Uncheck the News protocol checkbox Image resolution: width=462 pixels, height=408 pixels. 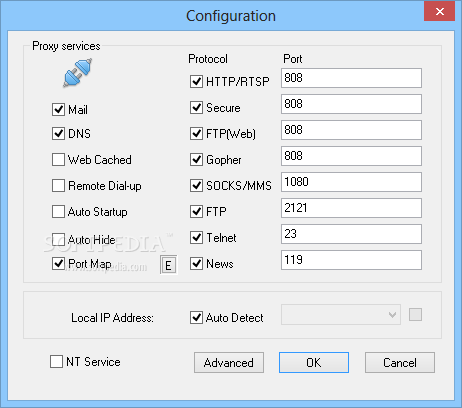click(x=196, y=263)
